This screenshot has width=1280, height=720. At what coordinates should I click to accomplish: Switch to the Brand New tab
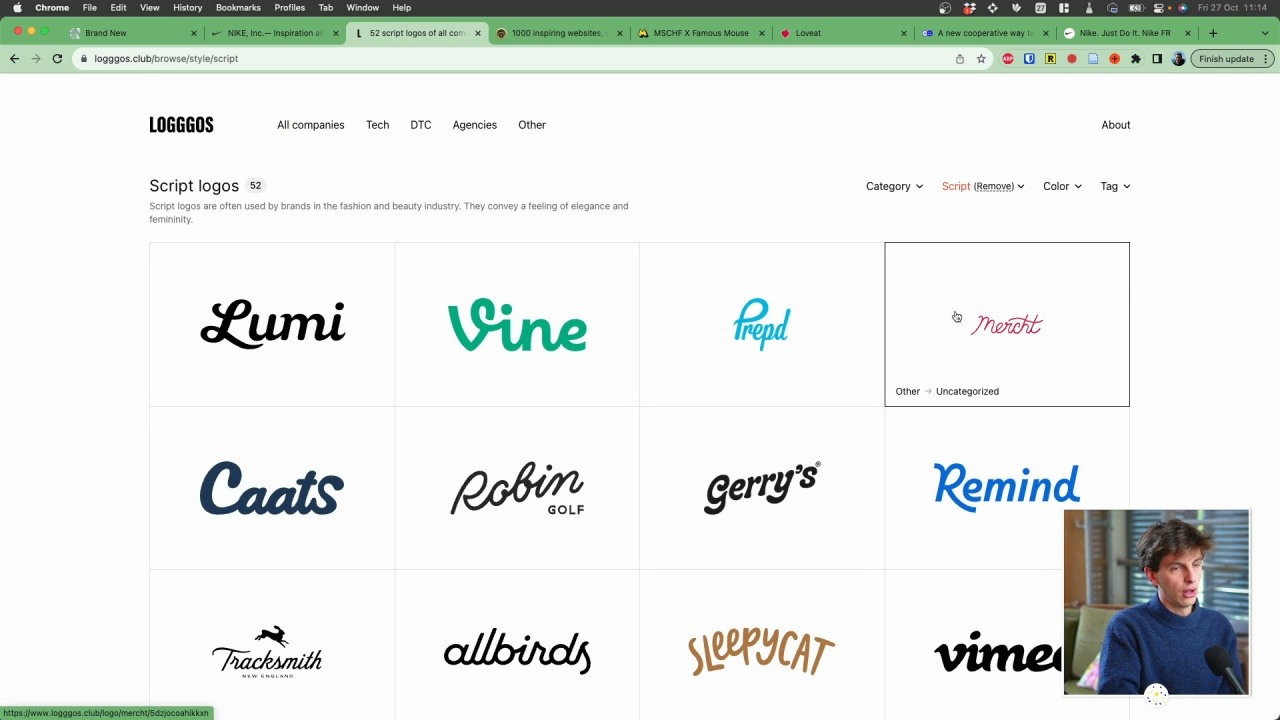click(x=134, y=33)
